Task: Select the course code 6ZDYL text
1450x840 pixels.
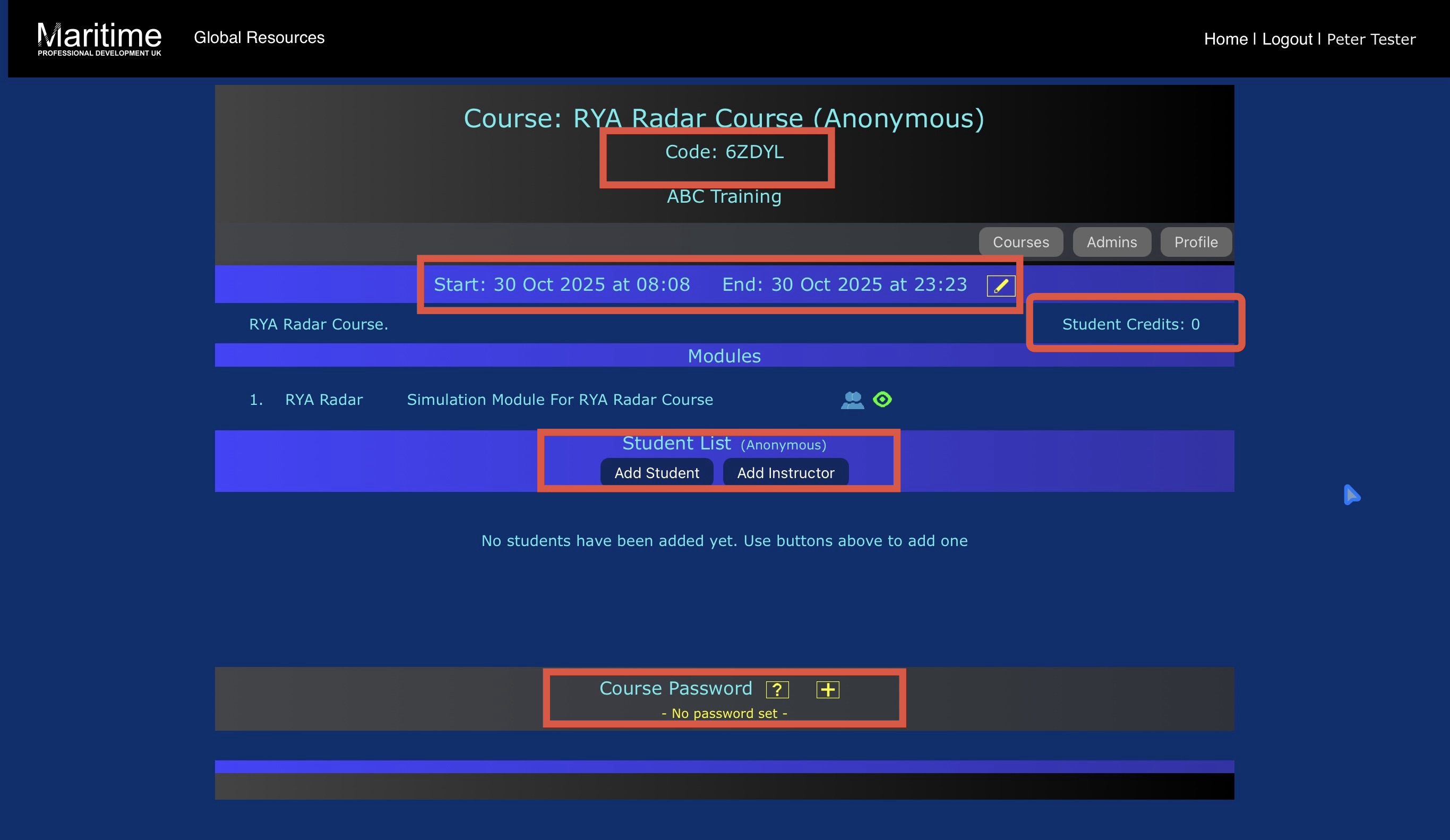Action: tap(724, 152)
